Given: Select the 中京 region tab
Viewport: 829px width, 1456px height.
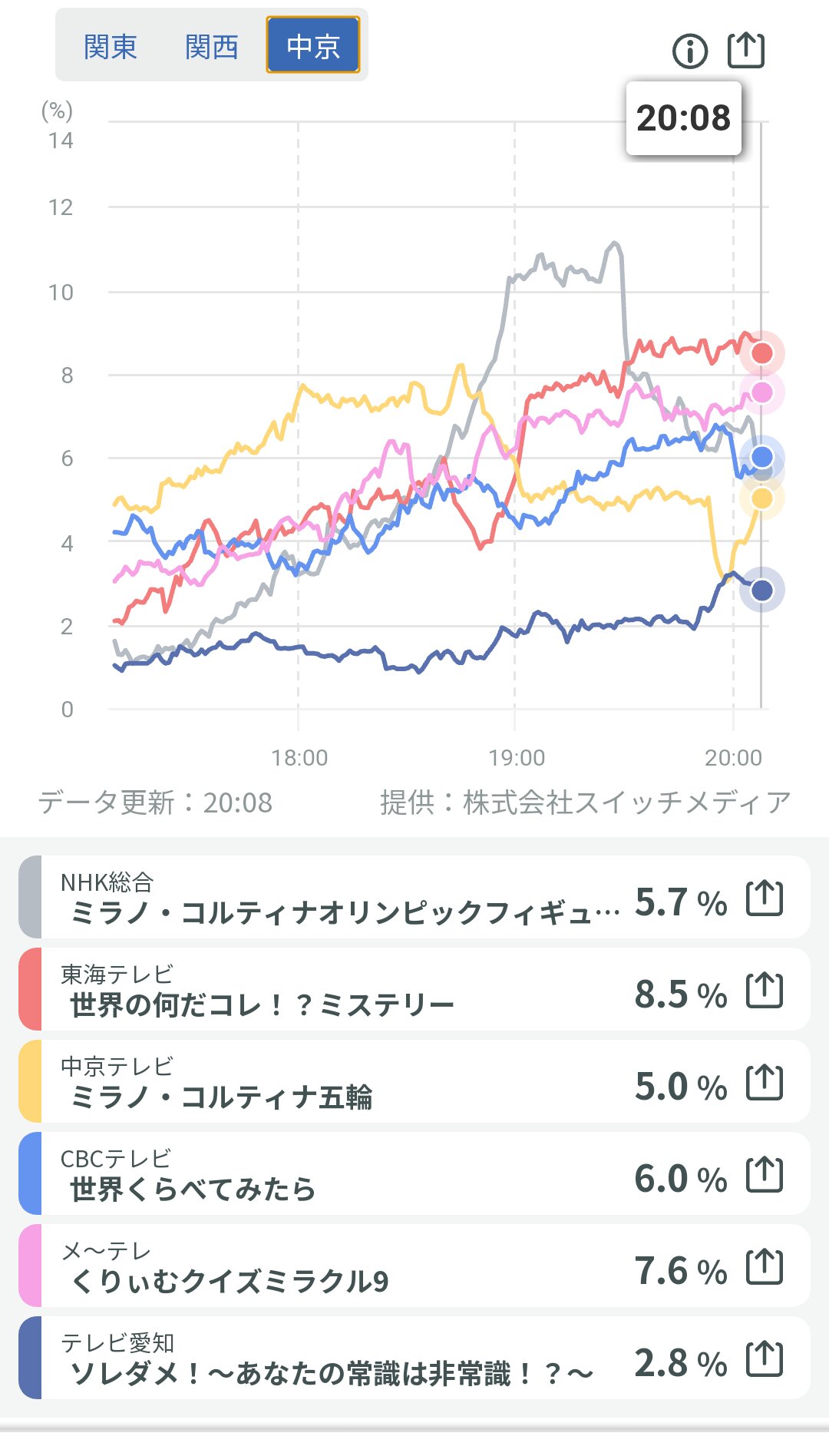Looking at the screenshot, I should (x=312, y=45).
